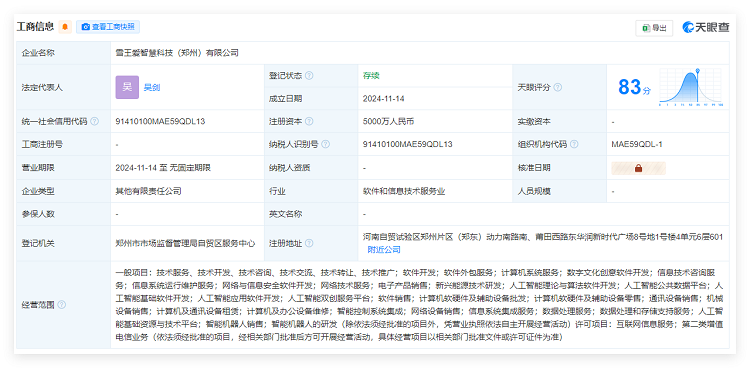Click the score distribution chart
The image size is (750, 368).
tap(691, 87)
